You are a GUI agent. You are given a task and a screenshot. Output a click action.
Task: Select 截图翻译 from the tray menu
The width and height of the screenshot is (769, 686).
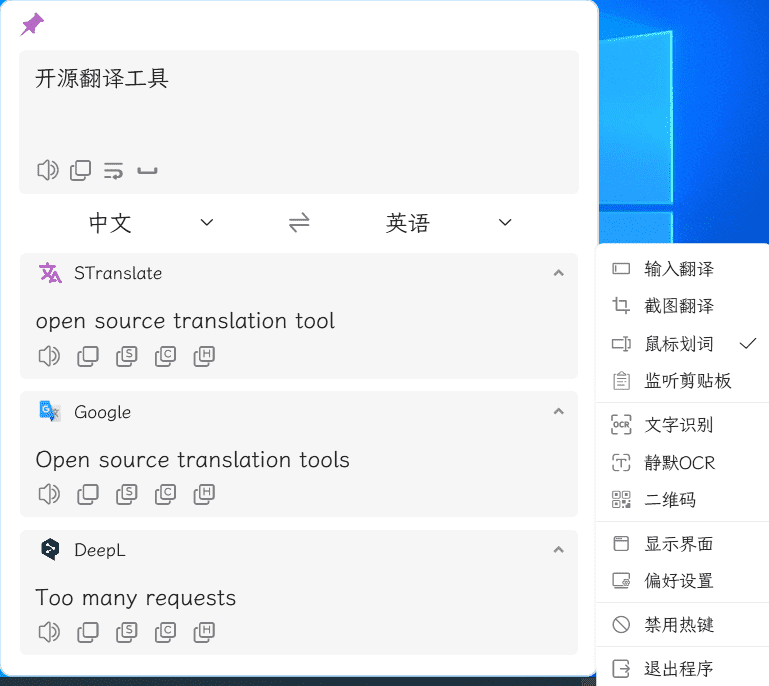click(x=679, y=306)
